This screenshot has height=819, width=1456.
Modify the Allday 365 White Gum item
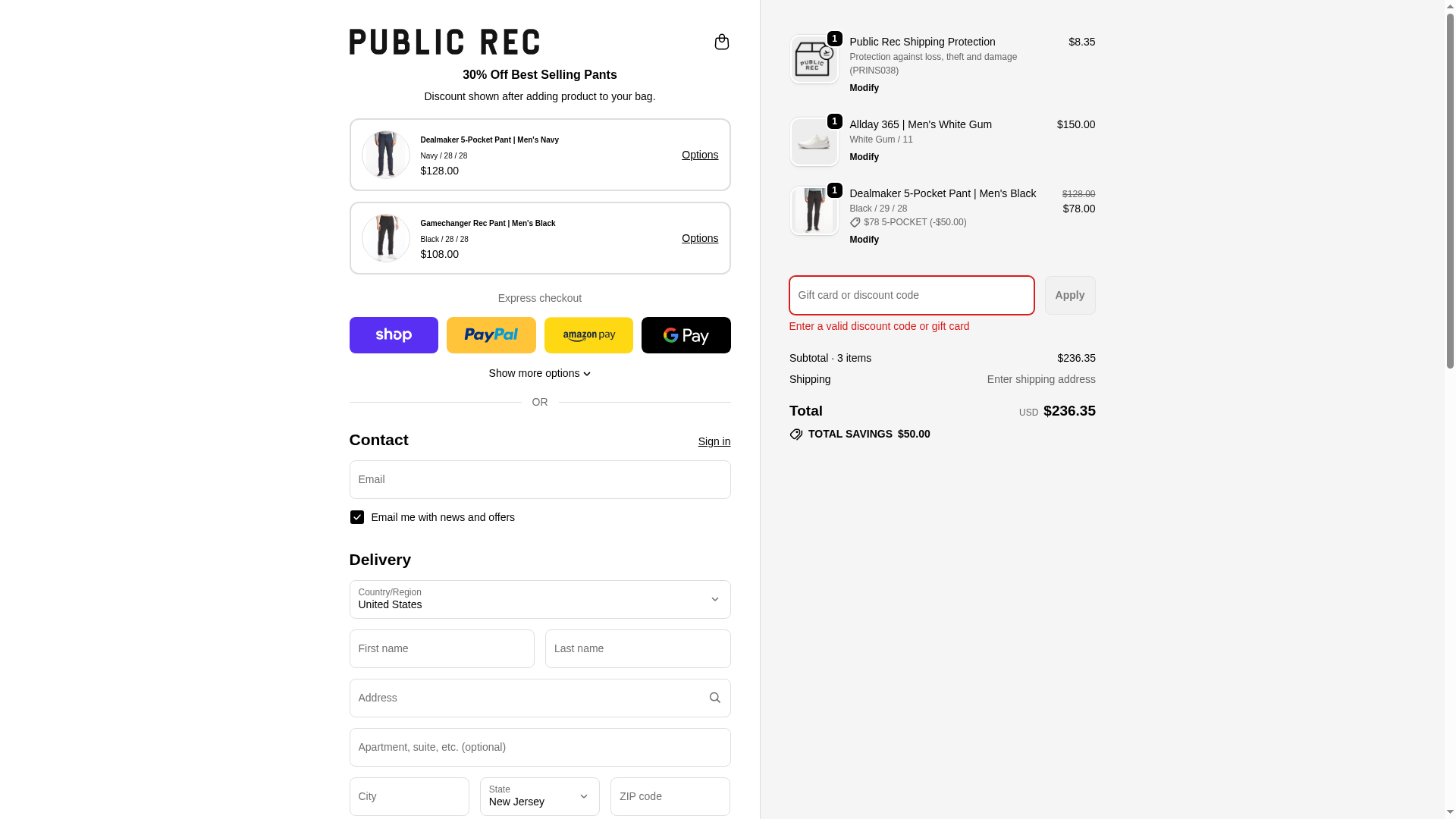click(864, 157)
